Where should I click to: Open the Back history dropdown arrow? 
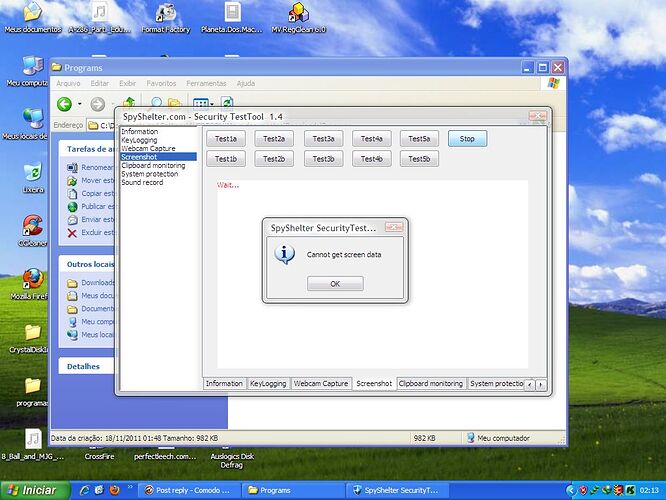pyautogui.click(x=79, y=104)
